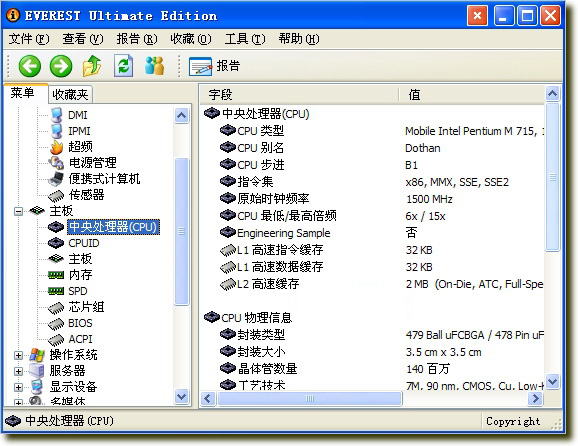Click the chip icon beside BIOS
The width and height of the screenshot is (578, 446).
pyautogui.click(x=56, y=323)
